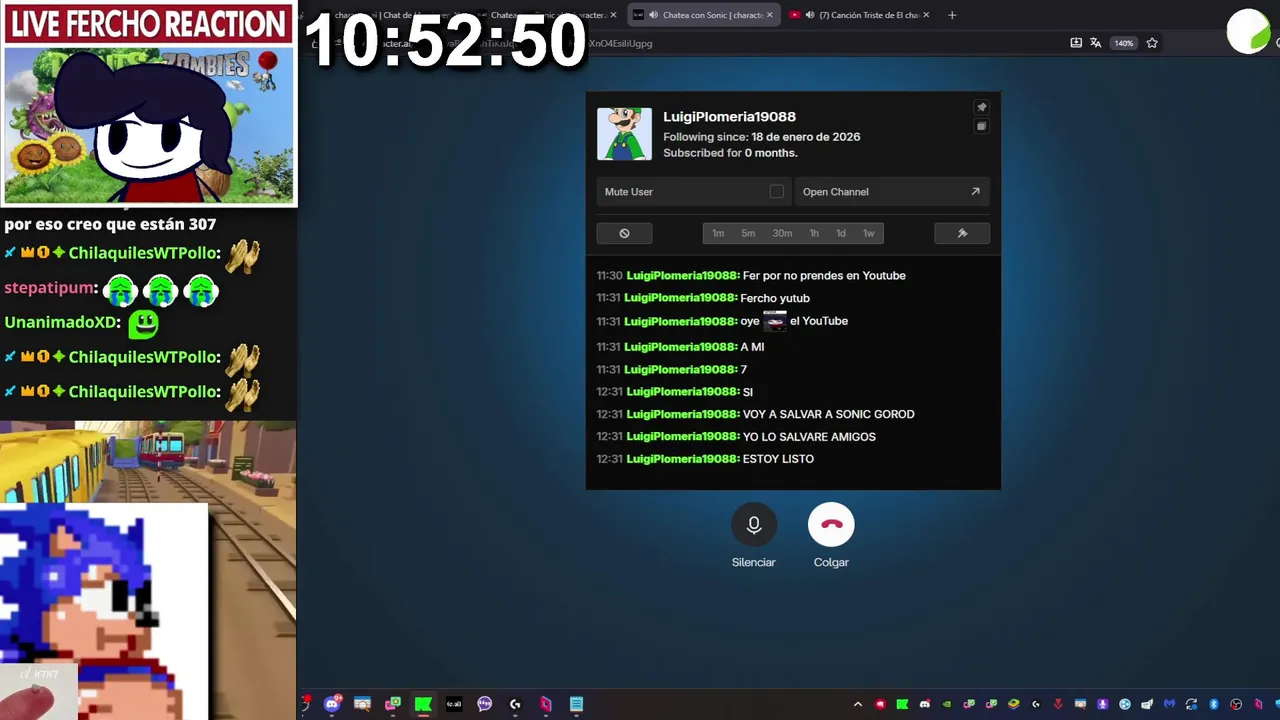Click the Discord system tray icon
This screenshot has height=720, width=1280.
(924, 704)
